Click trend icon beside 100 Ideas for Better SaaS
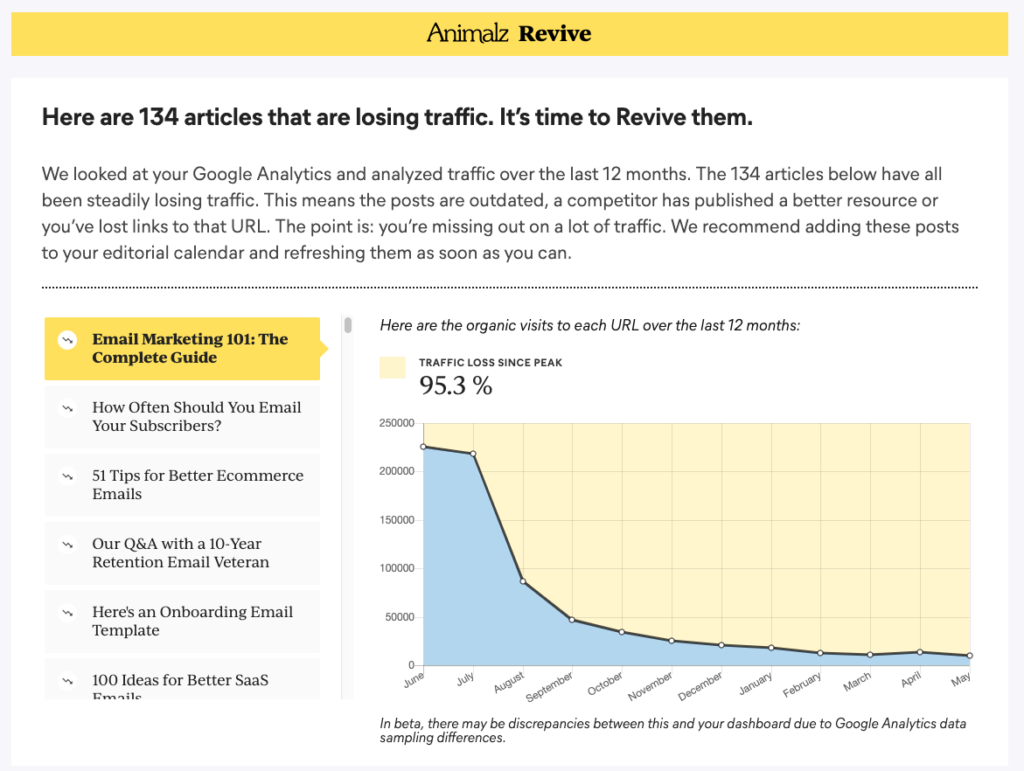 (x=67, y=681)
